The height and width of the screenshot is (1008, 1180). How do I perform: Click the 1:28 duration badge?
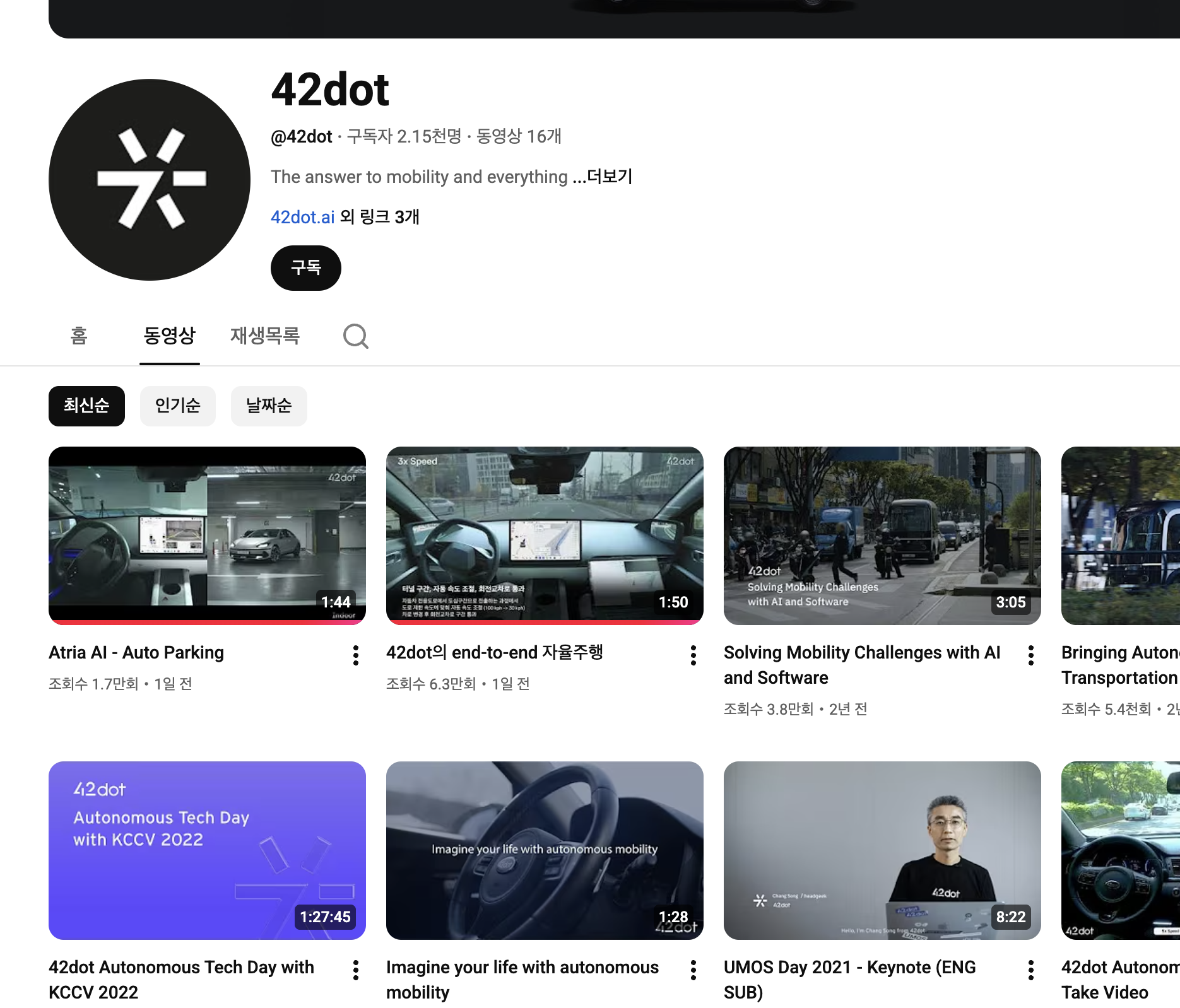point(673,917)
